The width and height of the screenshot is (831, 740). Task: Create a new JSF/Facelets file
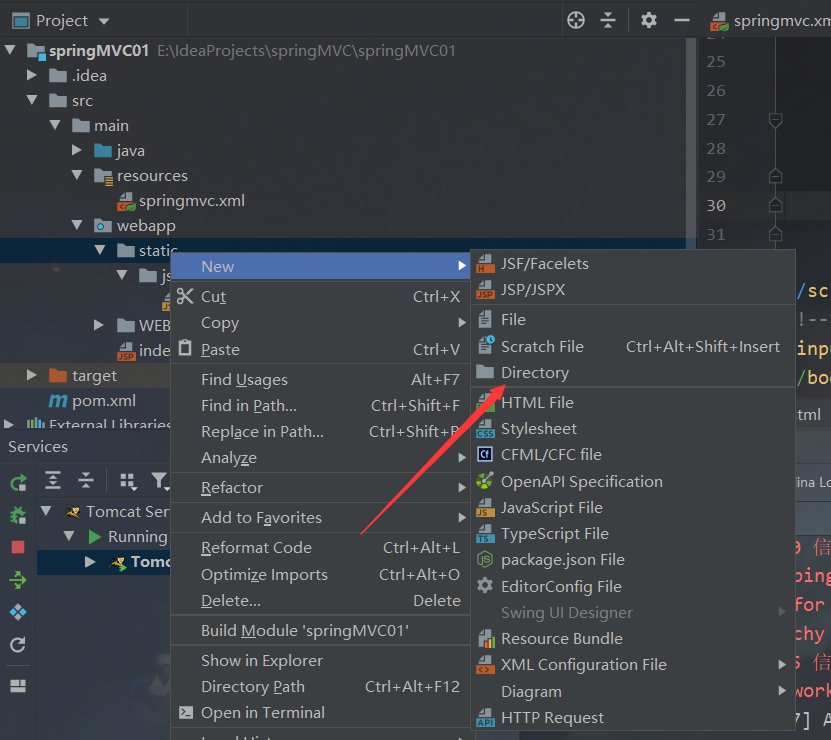[x=633, y=263]
